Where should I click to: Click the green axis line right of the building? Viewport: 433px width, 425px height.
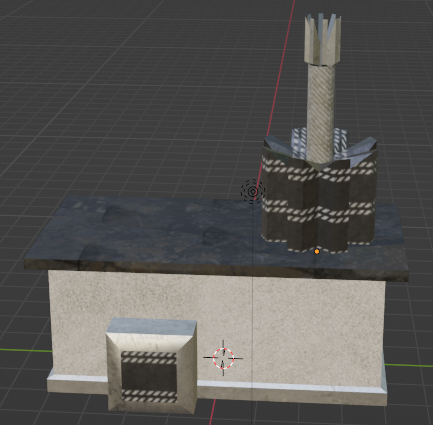pos(409,366)
